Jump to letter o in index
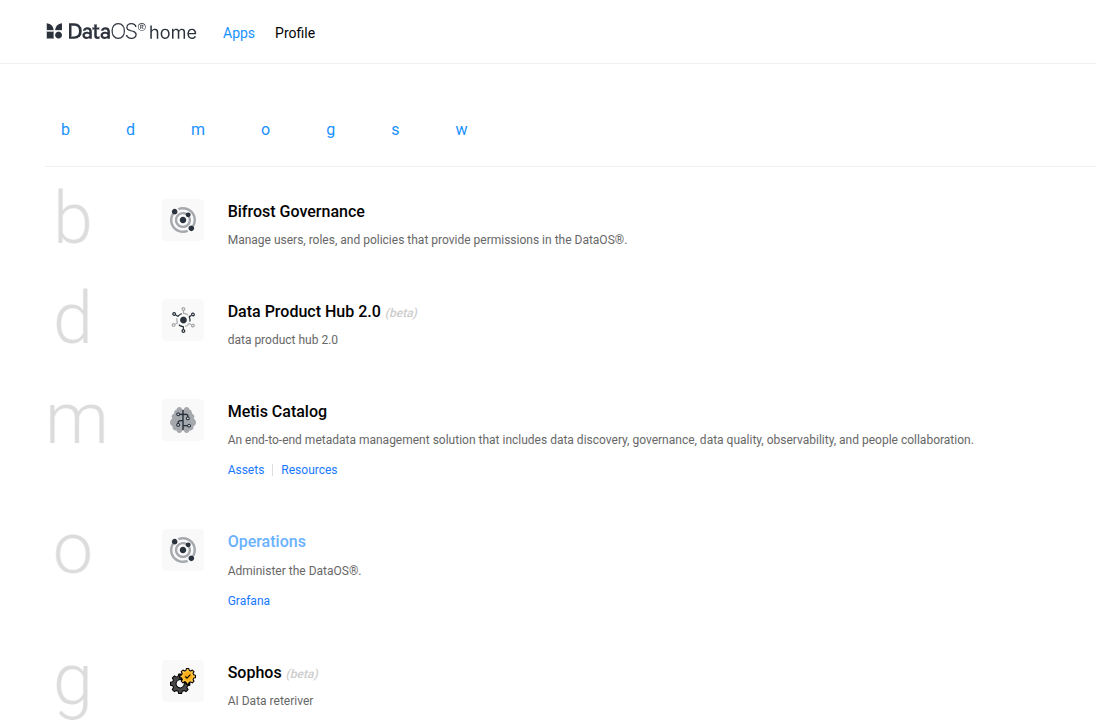The width and height of the screenshot is (1096, 723). tap(266, 130)
